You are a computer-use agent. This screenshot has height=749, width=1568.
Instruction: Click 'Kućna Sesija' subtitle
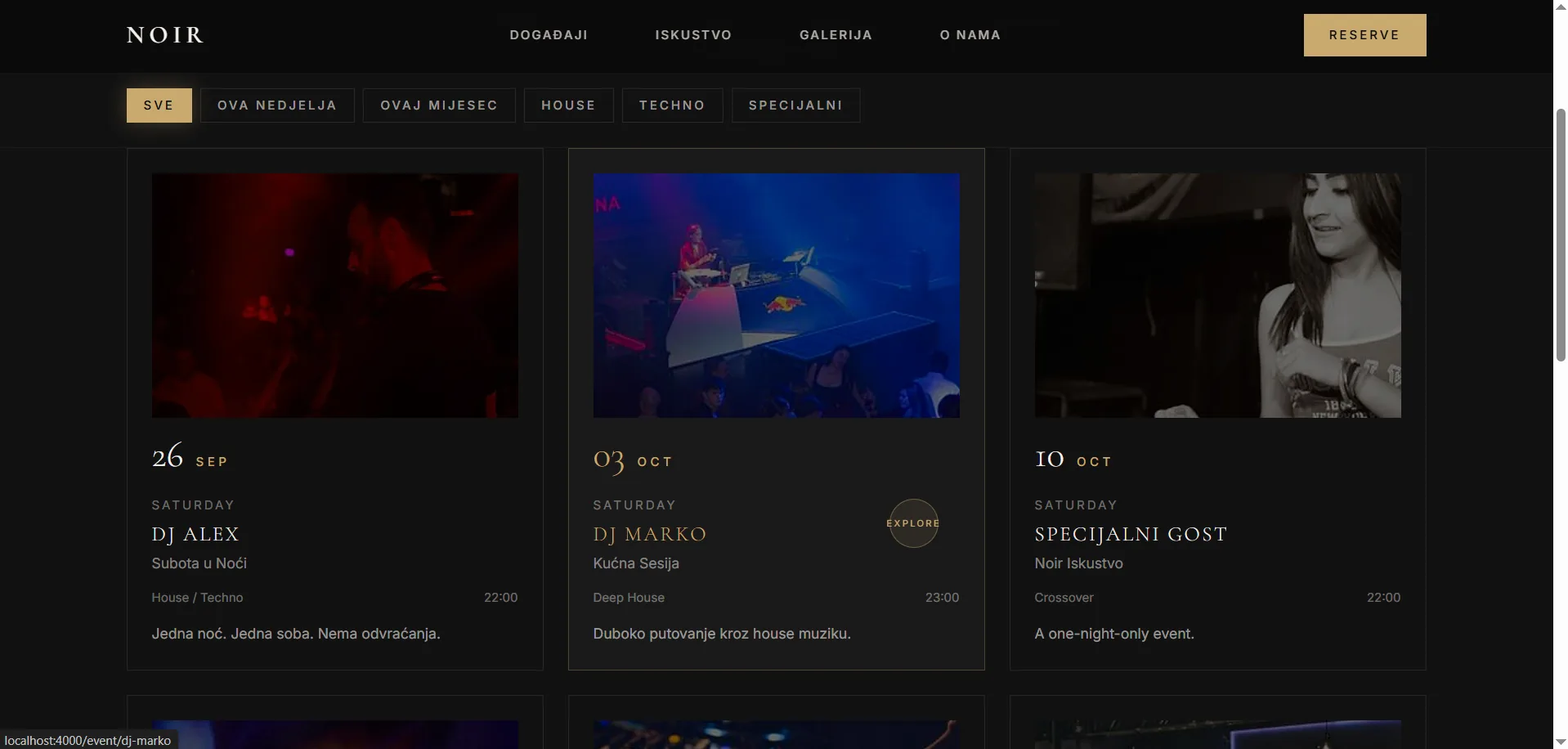pos(636,563)
